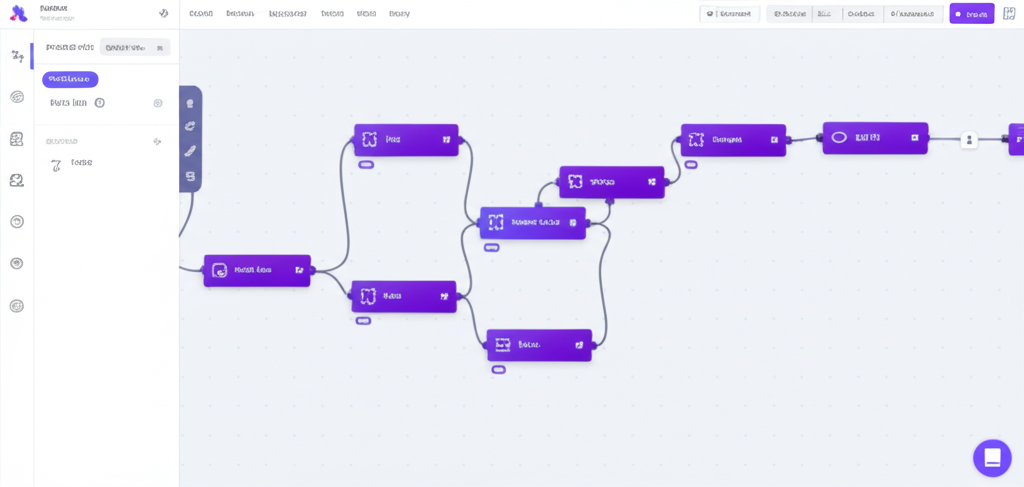Click the small white user node on the connector
This screenshot has width=1024, height=487.
tap(968, 140)
